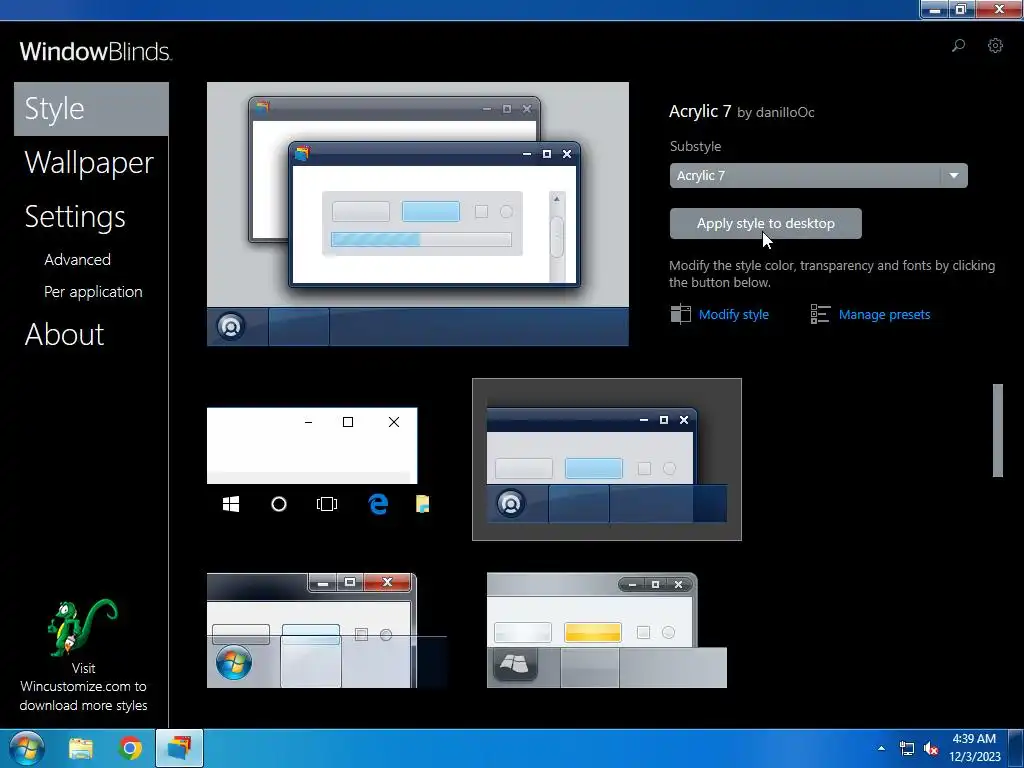1024x768 pixels.
Task: Open the About section
Action: [64, 334]
